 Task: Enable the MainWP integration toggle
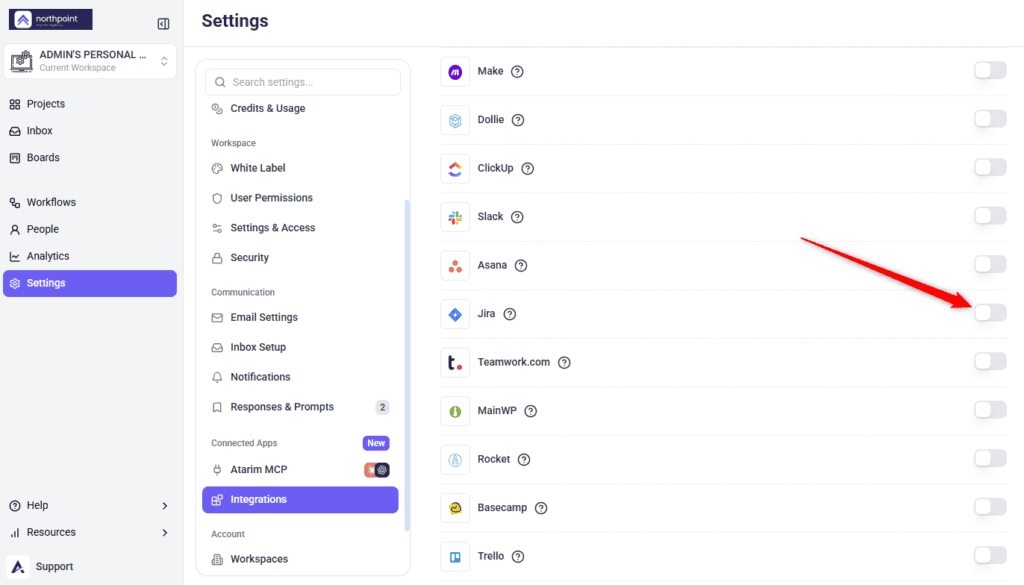coord(990,409)
